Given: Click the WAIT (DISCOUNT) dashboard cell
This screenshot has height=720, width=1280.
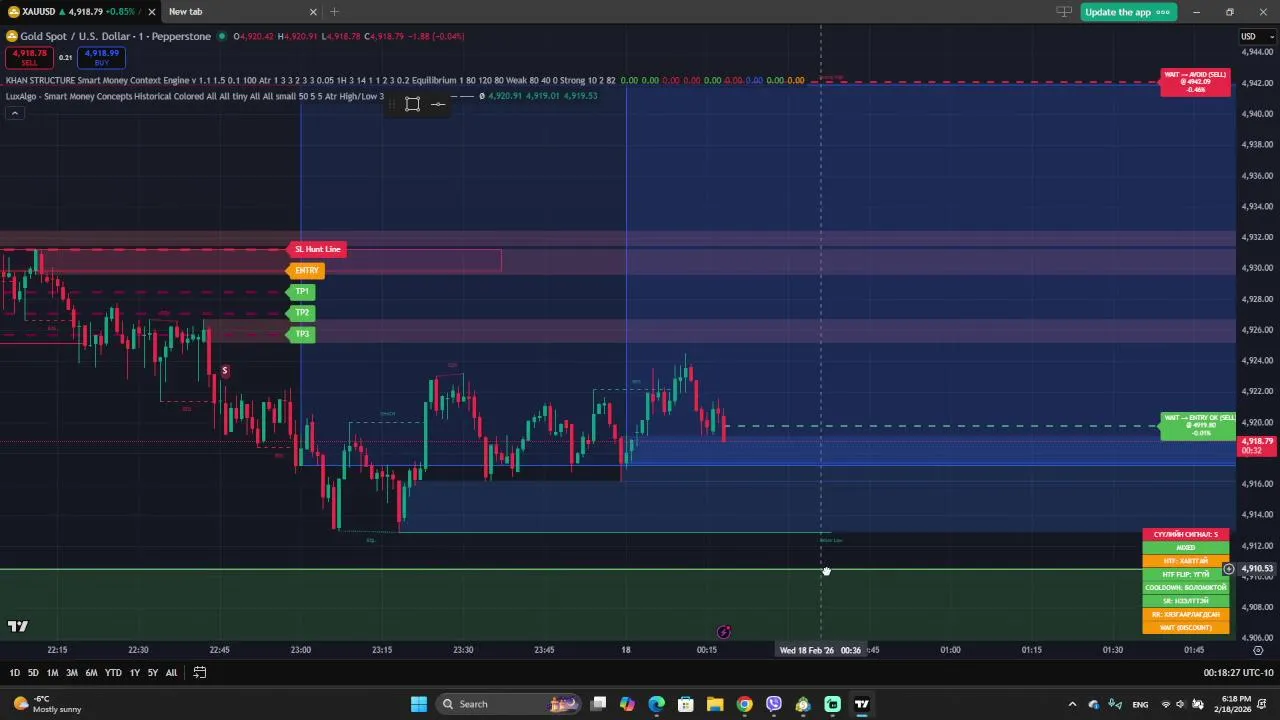Looking at the screenshot, I should coord(1186,628).
